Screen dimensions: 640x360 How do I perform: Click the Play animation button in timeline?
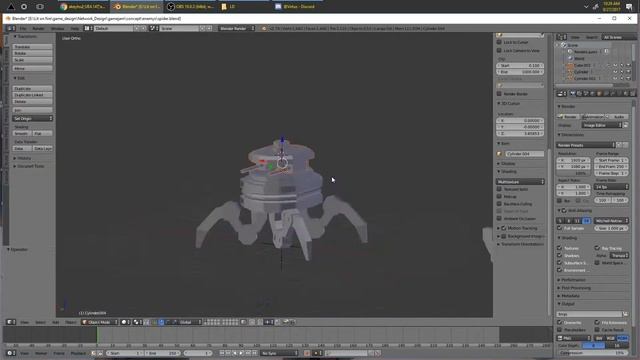(x=241, y=353)
